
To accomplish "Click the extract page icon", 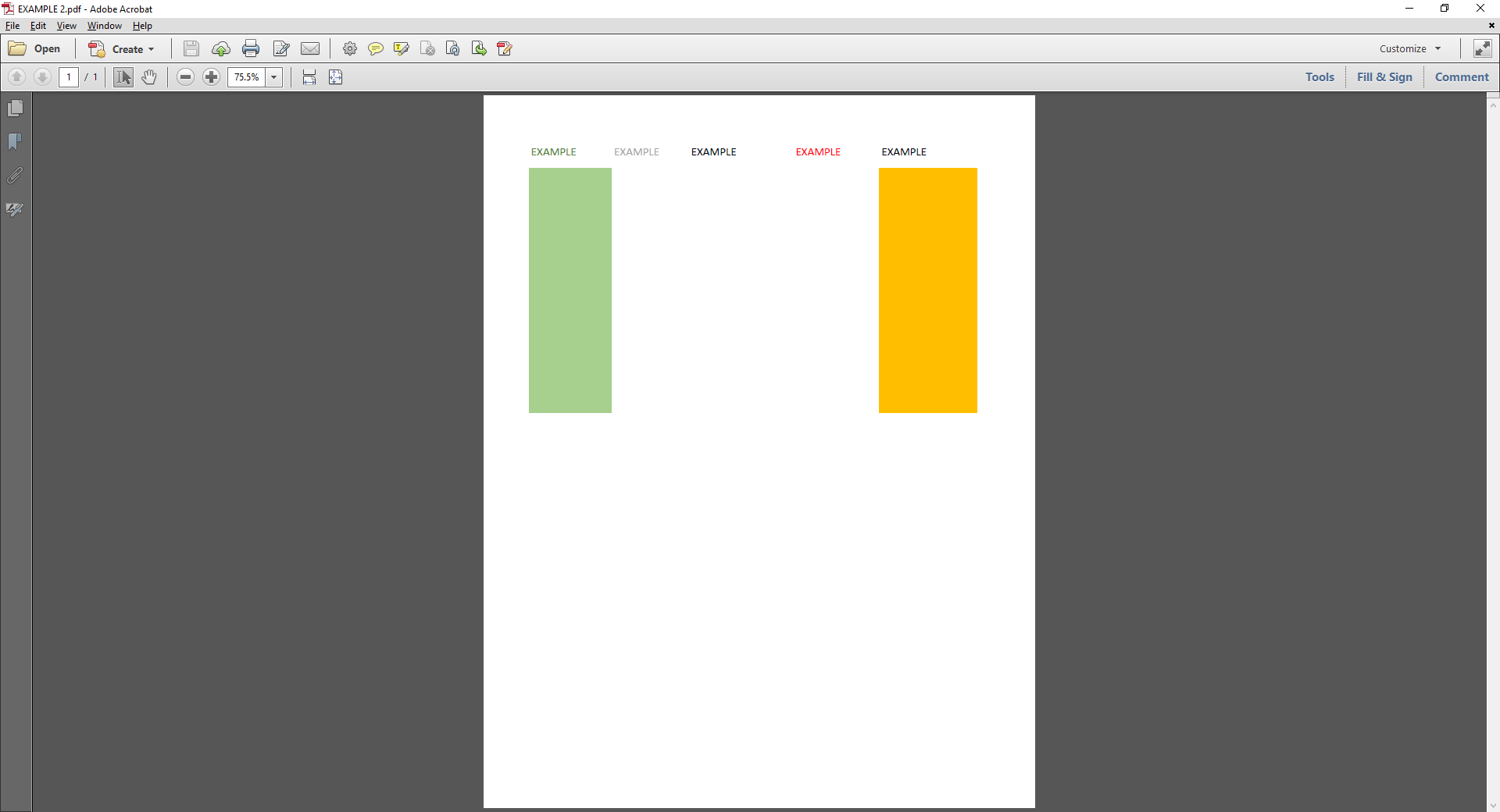I will point(479,48).
